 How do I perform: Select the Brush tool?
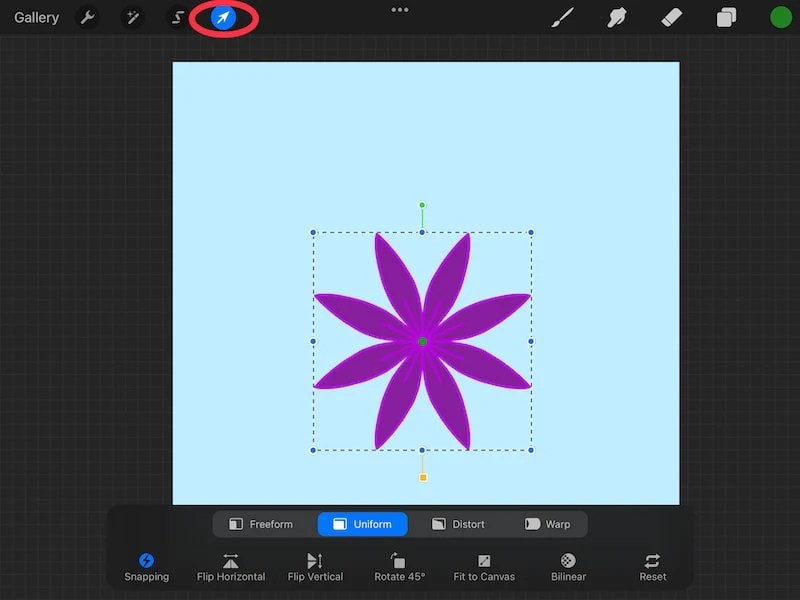[x=562, y=17]
